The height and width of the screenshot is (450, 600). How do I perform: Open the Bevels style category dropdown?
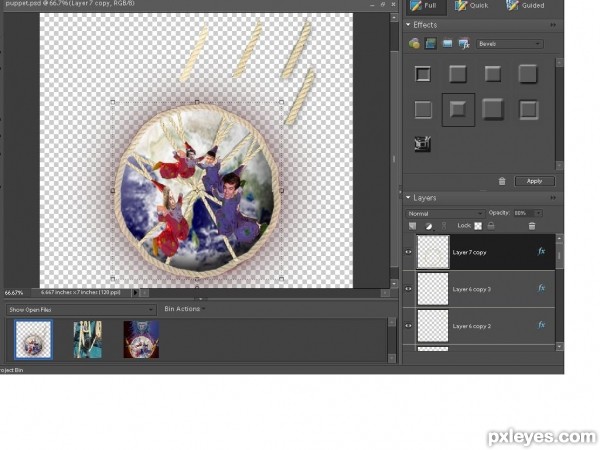[509, 44]
